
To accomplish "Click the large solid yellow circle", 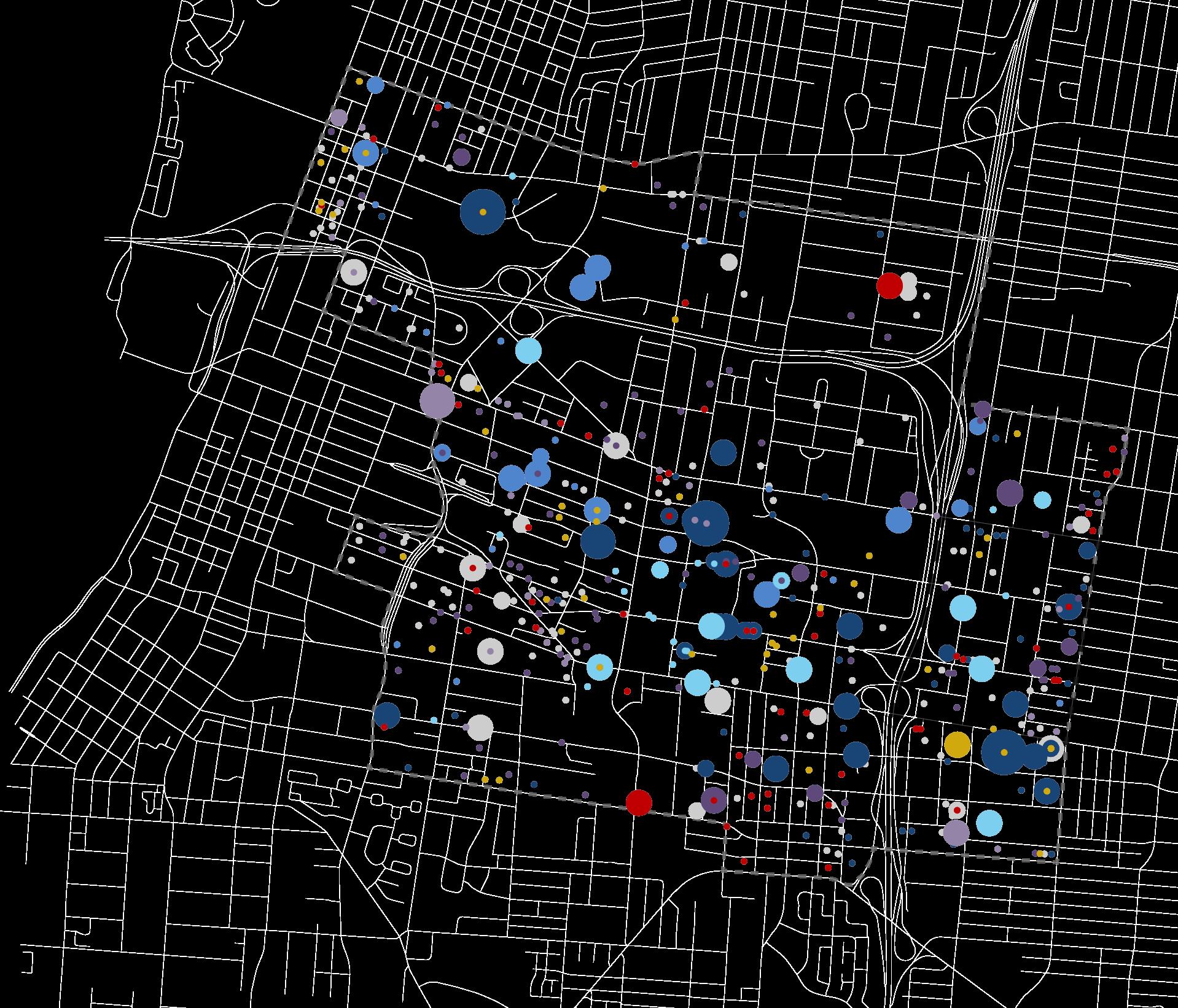I will point(956,745).
